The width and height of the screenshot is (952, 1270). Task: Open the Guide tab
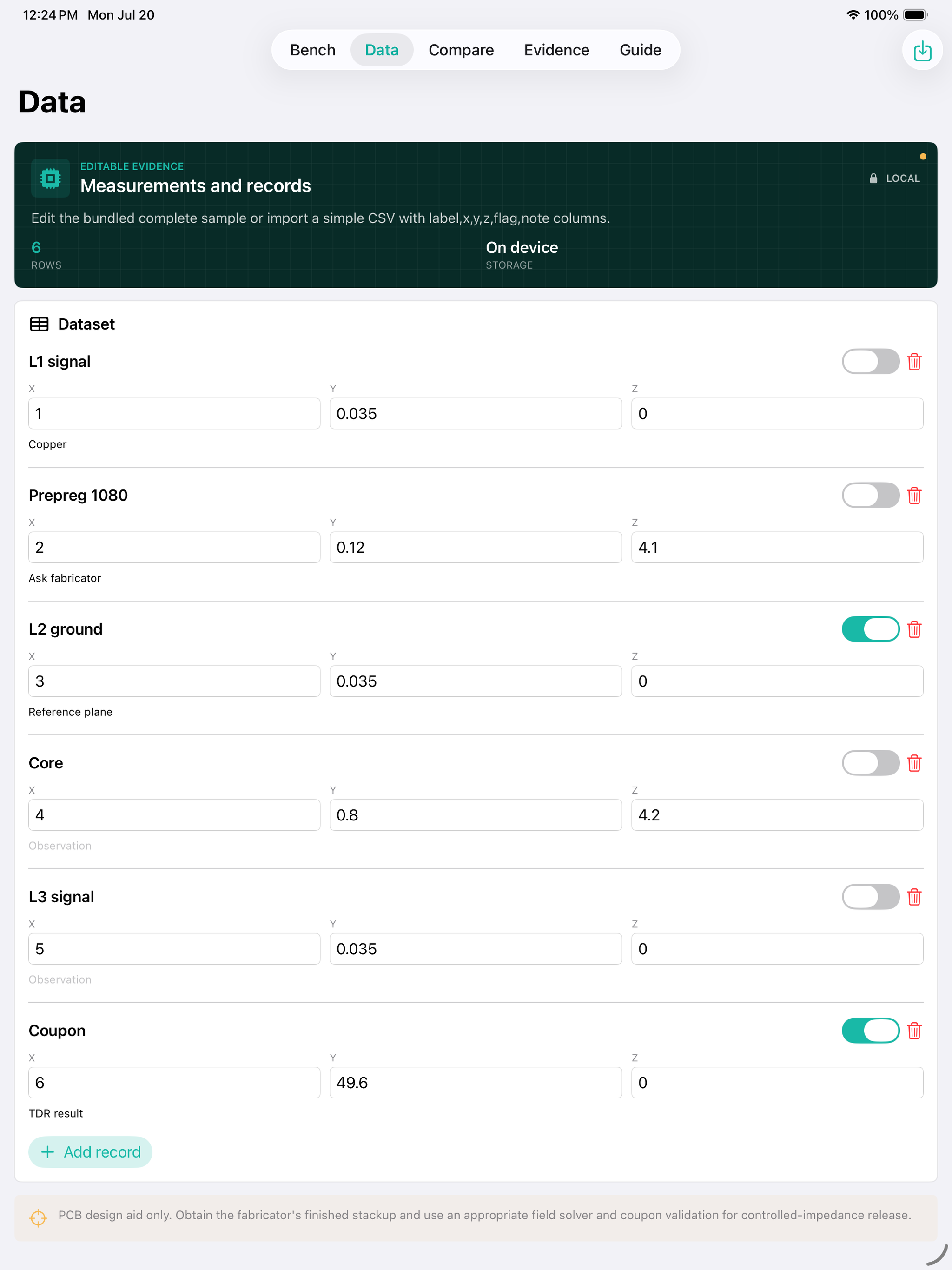tap(640, 51)
